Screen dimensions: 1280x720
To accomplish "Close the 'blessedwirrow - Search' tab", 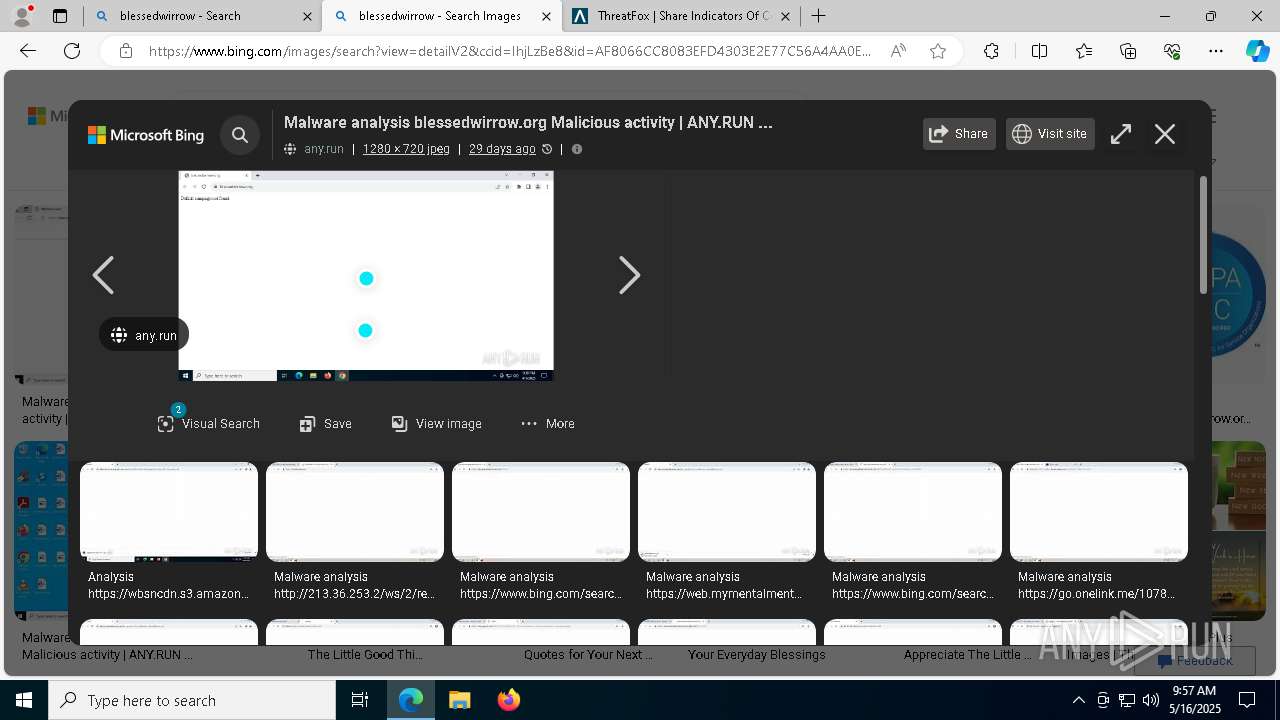I will (307, 16).
